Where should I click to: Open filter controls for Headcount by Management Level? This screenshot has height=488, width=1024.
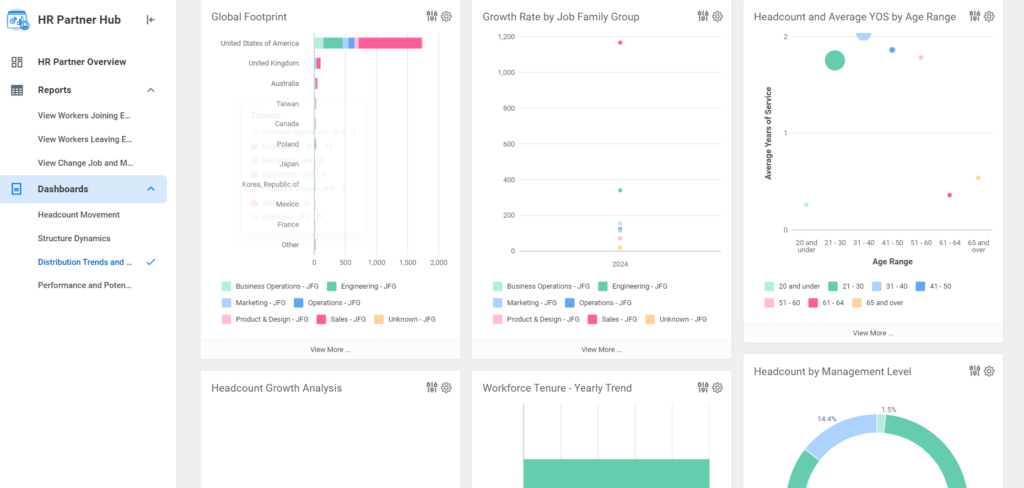pyautogui.click(x=974, y=370)
